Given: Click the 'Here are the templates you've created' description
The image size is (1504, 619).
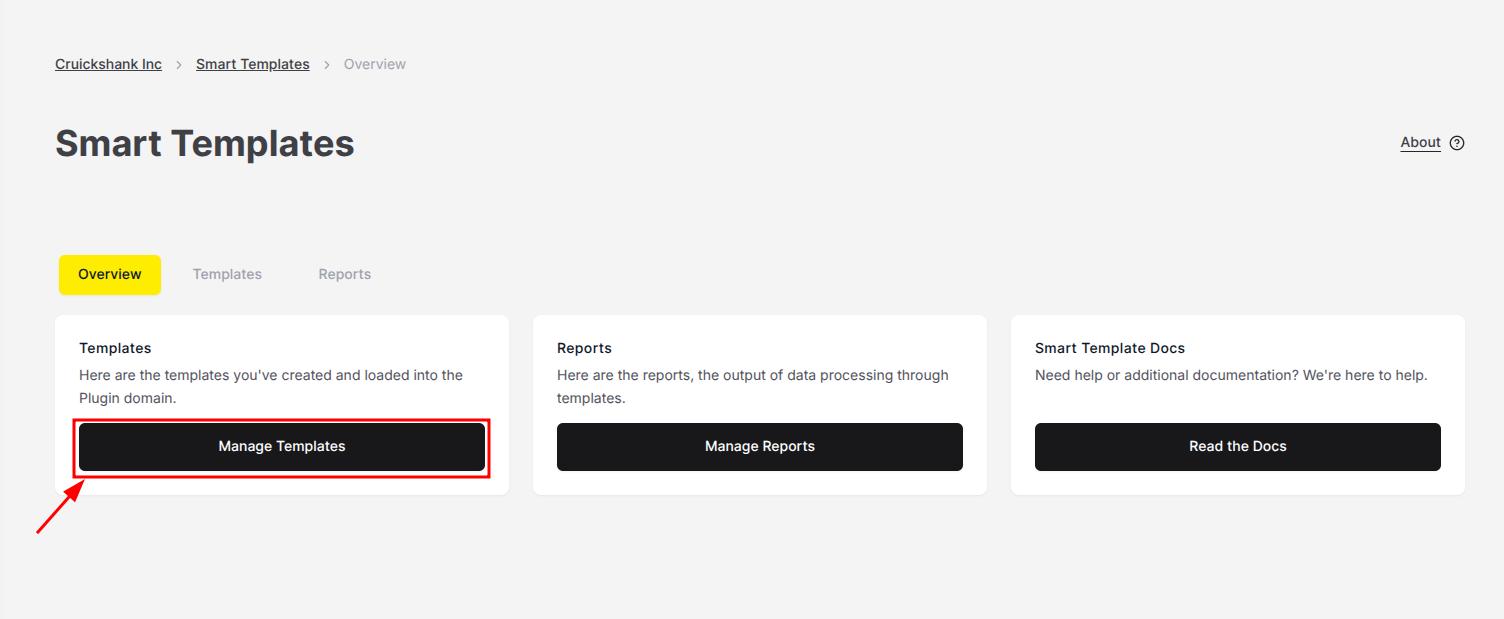Looking at the screenshot, I should coord(271,386).
